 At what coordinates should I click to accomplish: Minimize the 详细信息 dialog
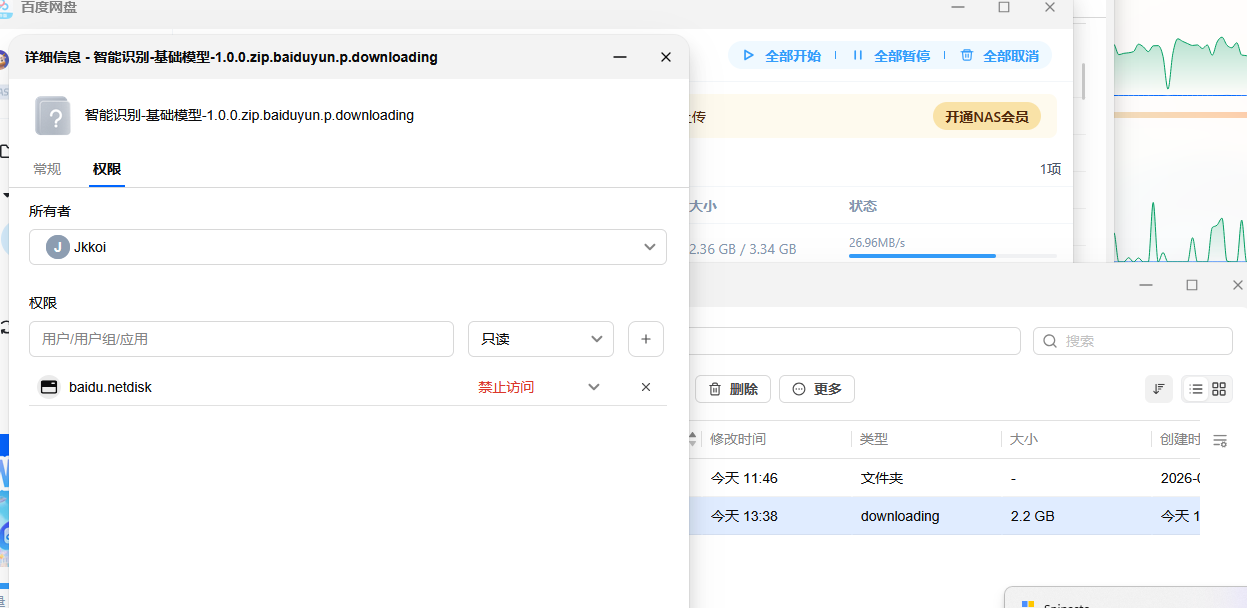[x=620, y=57]
